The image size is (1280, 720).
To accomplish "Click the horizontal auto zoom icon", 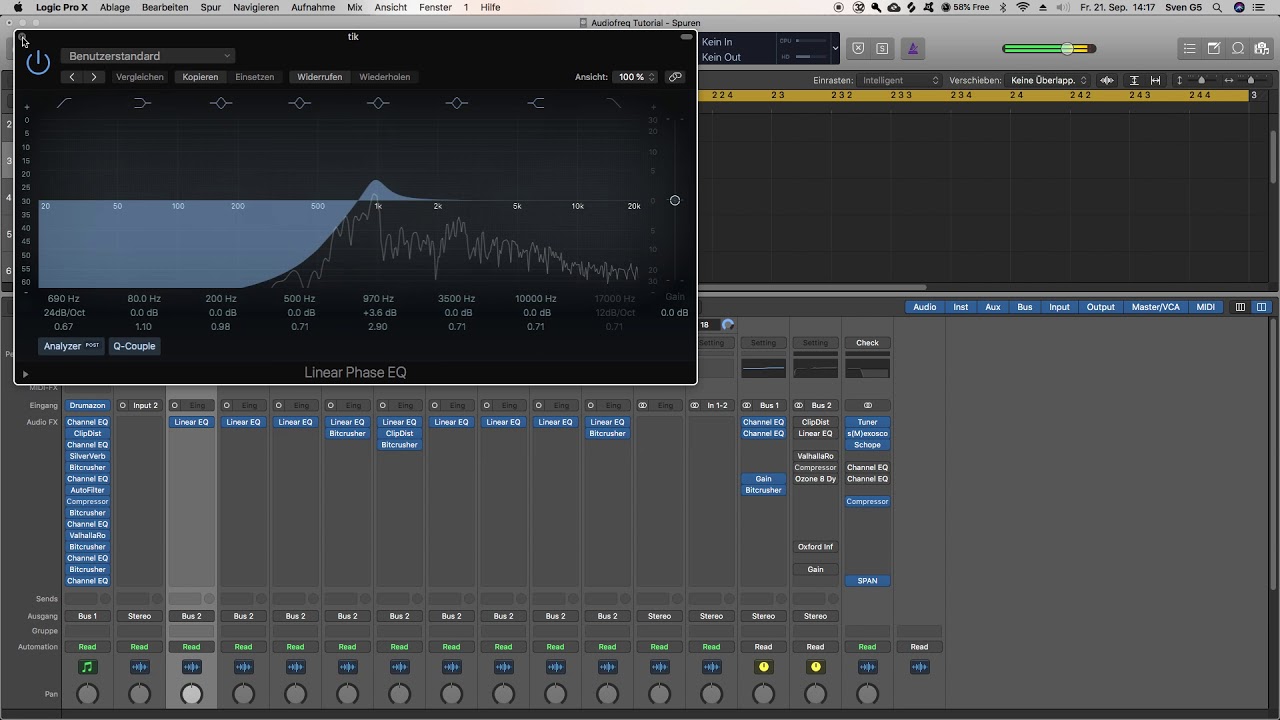I will pyautogui.click(x=1156, y=80).
